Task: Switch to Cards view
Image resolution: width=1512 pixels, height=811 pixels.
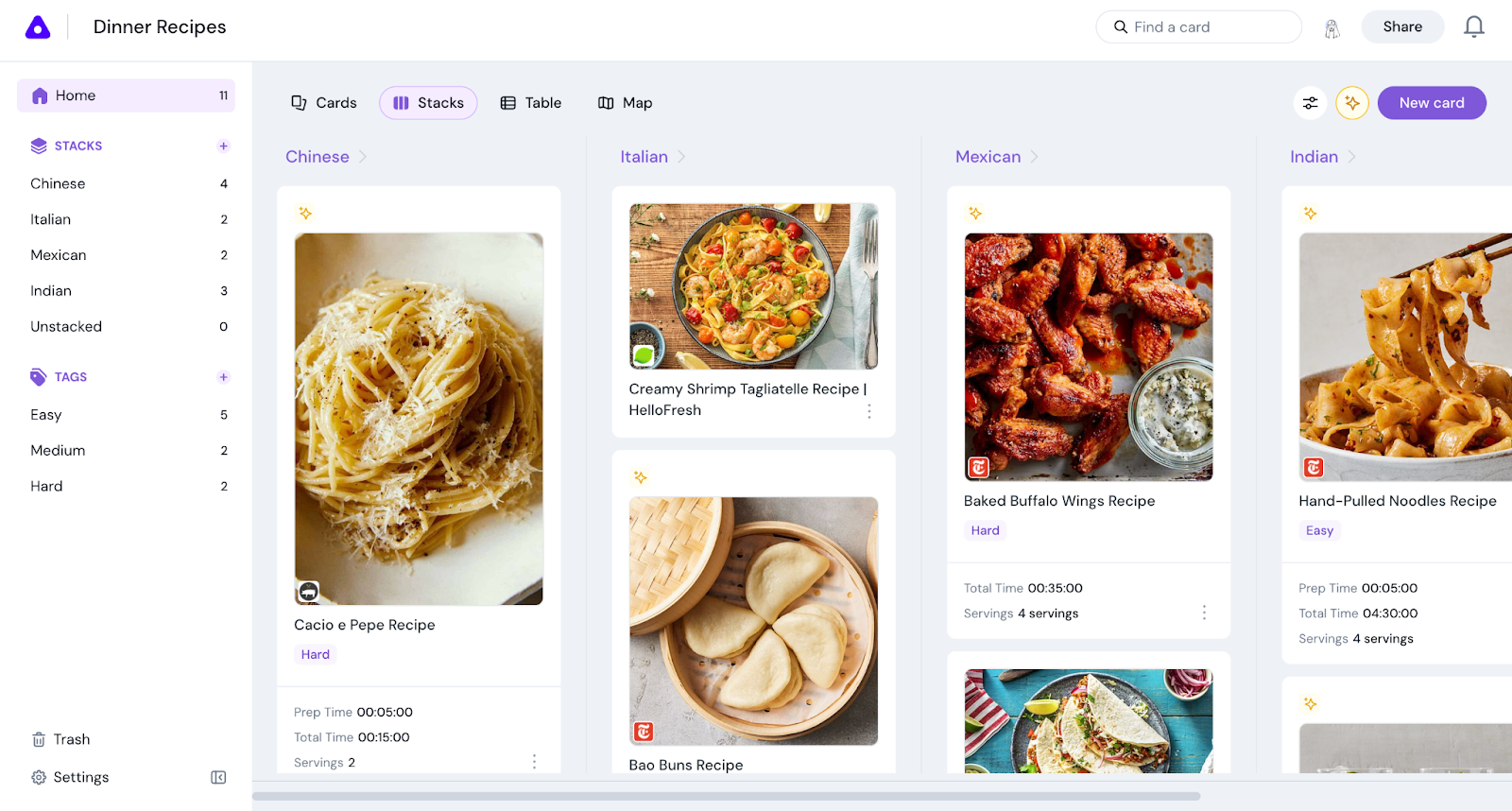Action: point(324,103)
